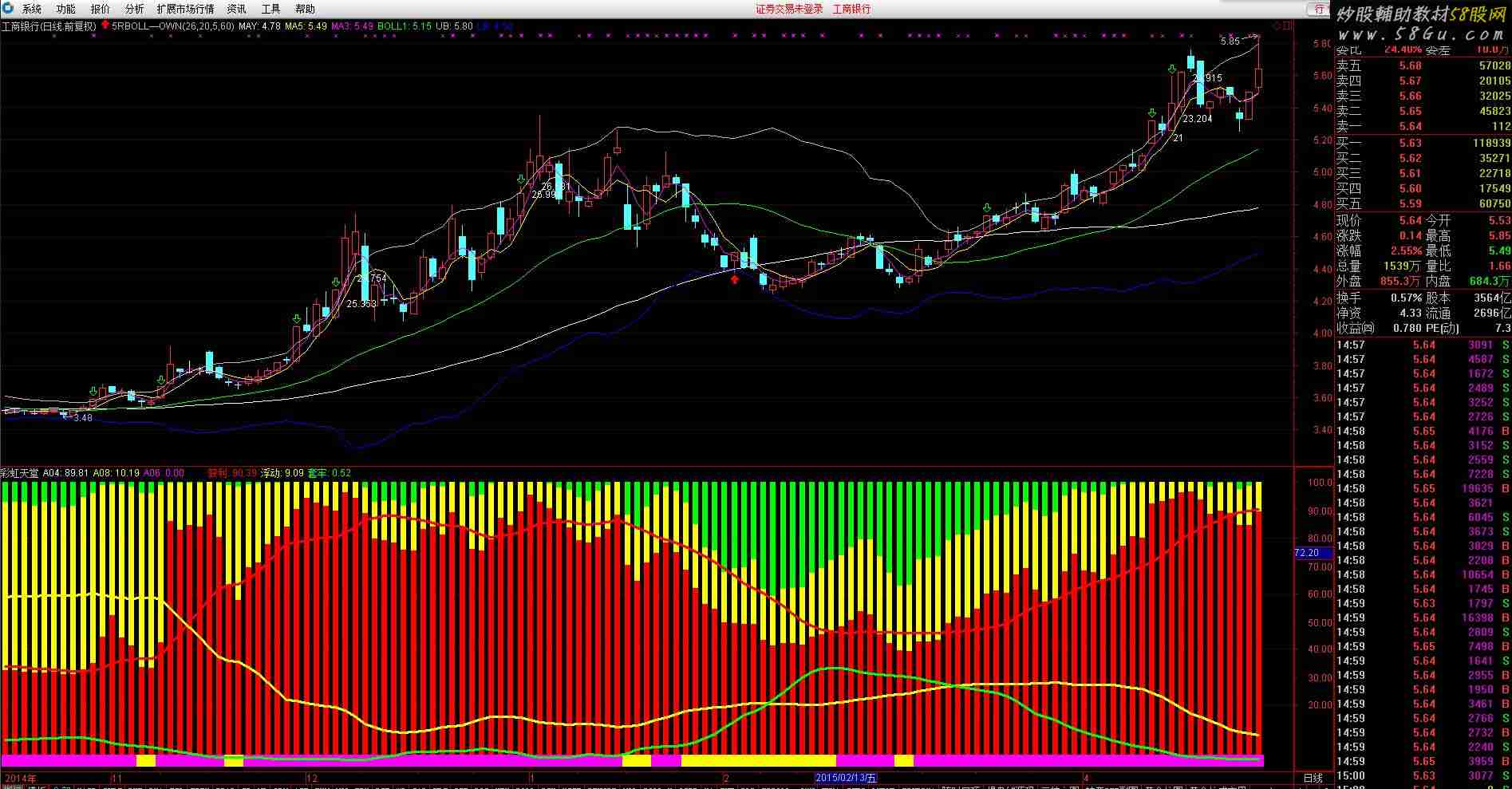The image size is (1512, 789).
Task: Click the 14:58 tick row with volume 19835
Action: coord(1423,488)
